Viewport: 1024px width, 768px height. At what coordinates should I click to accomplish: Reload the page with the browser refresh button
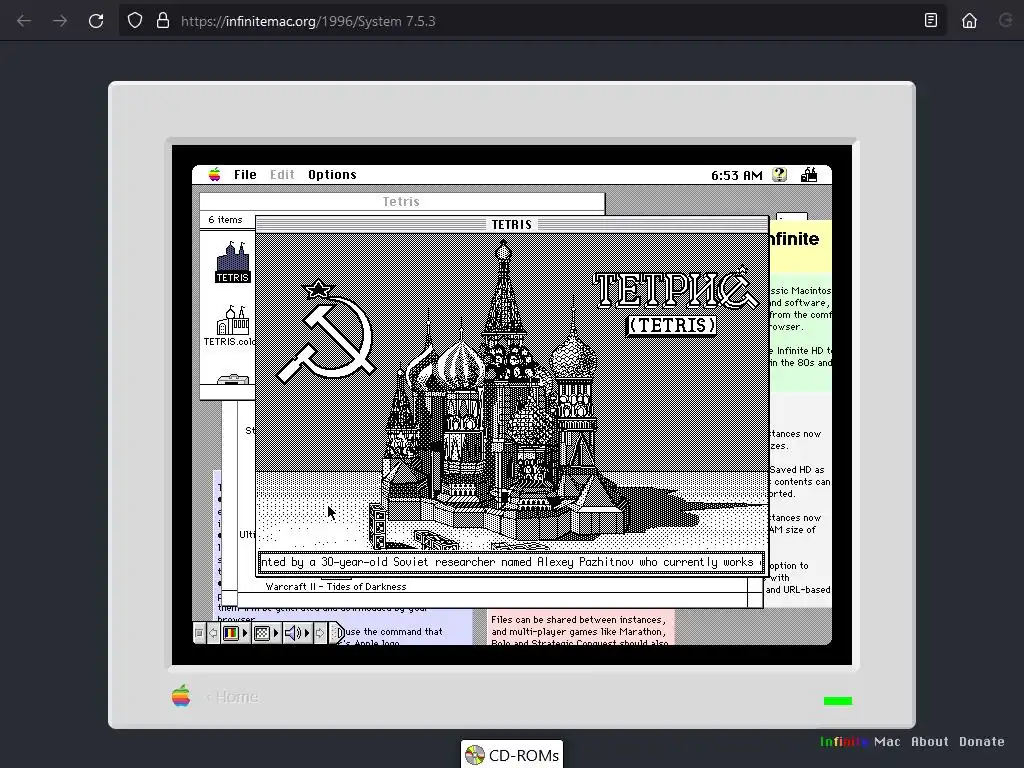pos(96,21)
